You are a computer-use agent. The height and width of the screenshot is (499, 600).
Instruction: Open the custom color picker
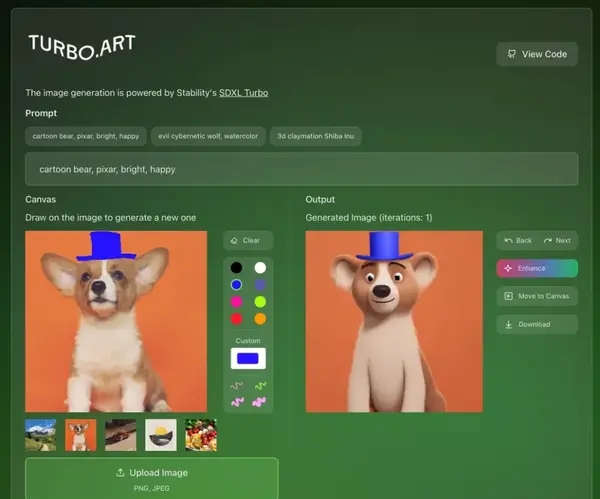[248, 358]
